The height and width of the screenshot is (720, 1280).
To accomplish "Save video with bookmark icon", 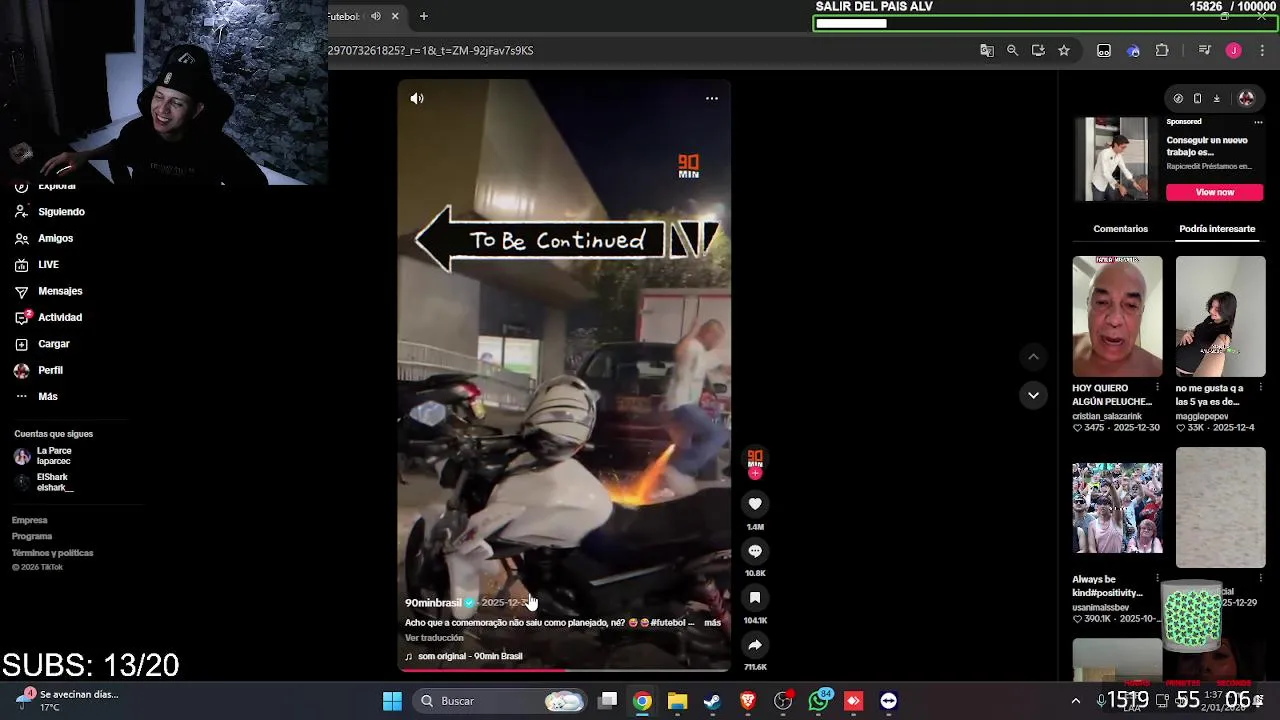I will [x=755, y=598].
